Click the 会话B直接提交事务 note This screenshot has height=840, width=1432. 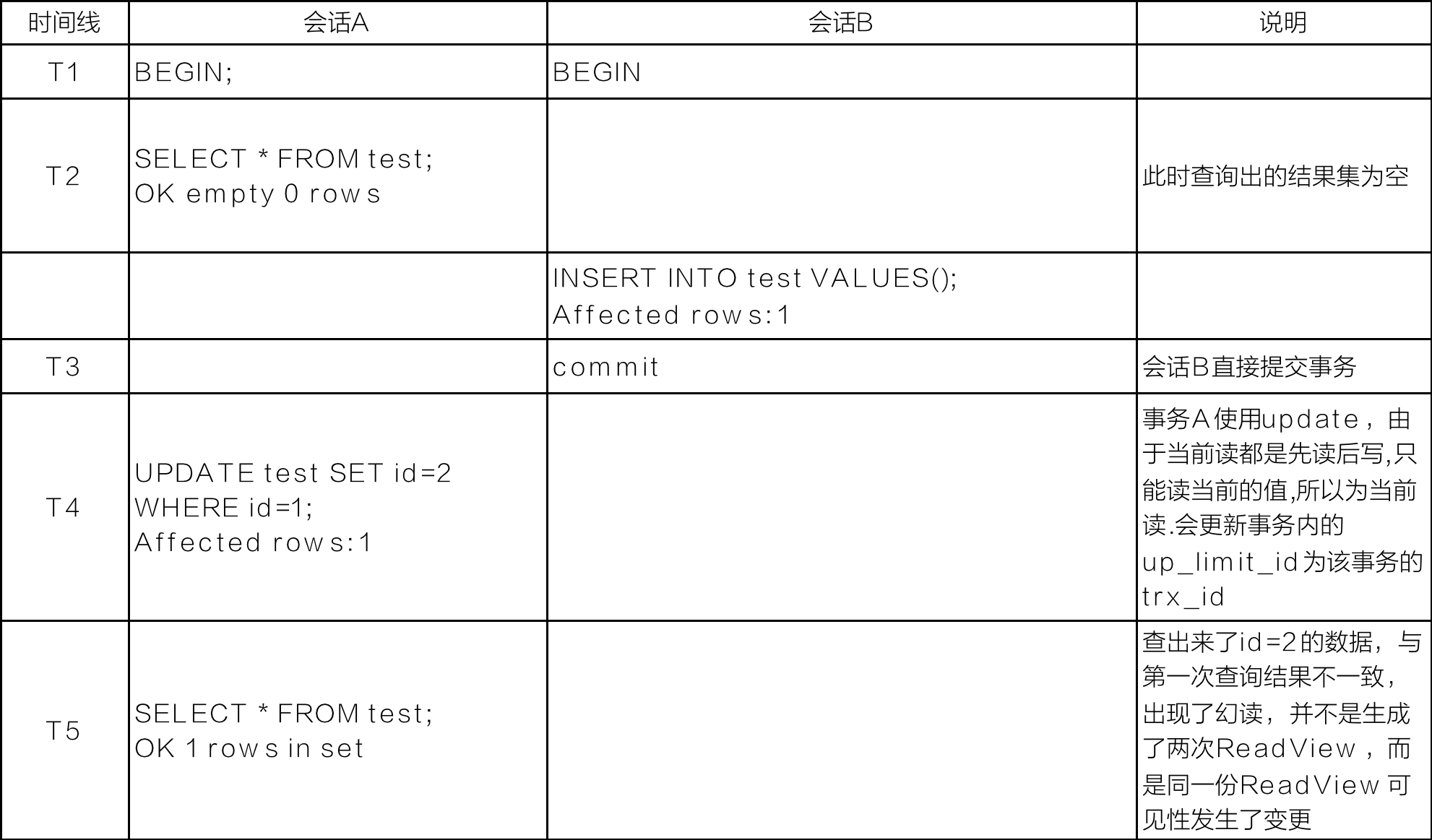click(1249, 367)
